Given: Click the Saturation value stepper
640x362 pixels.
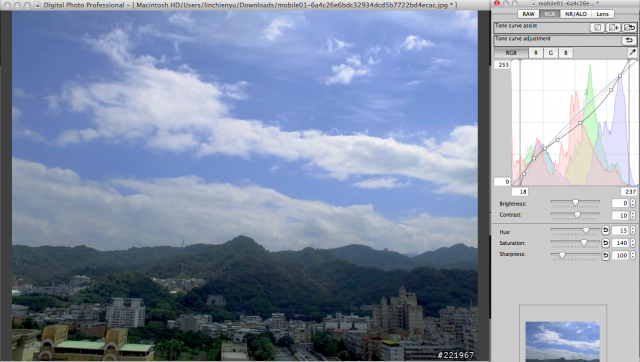Looking at the screenshot, I should coord(633,243).
